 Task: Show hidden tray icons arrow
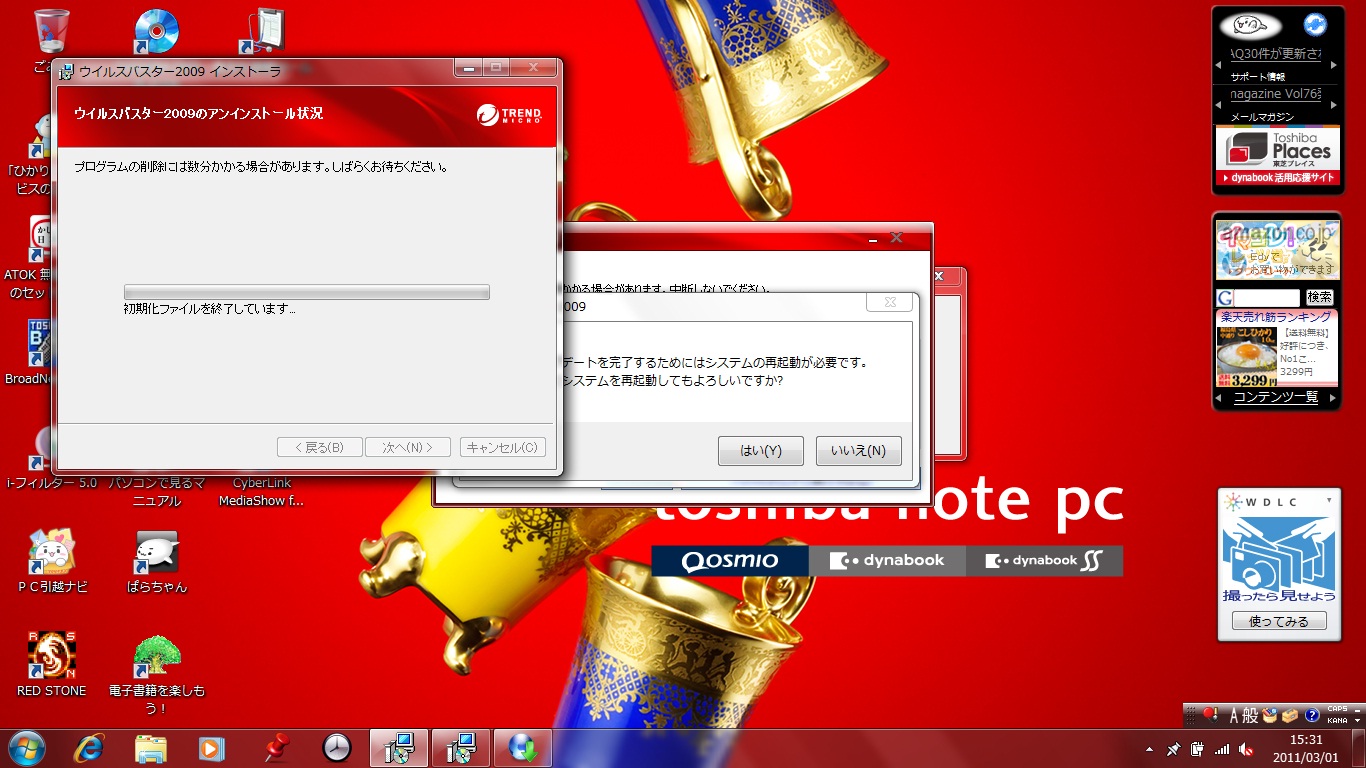[x=1148, y=749]
